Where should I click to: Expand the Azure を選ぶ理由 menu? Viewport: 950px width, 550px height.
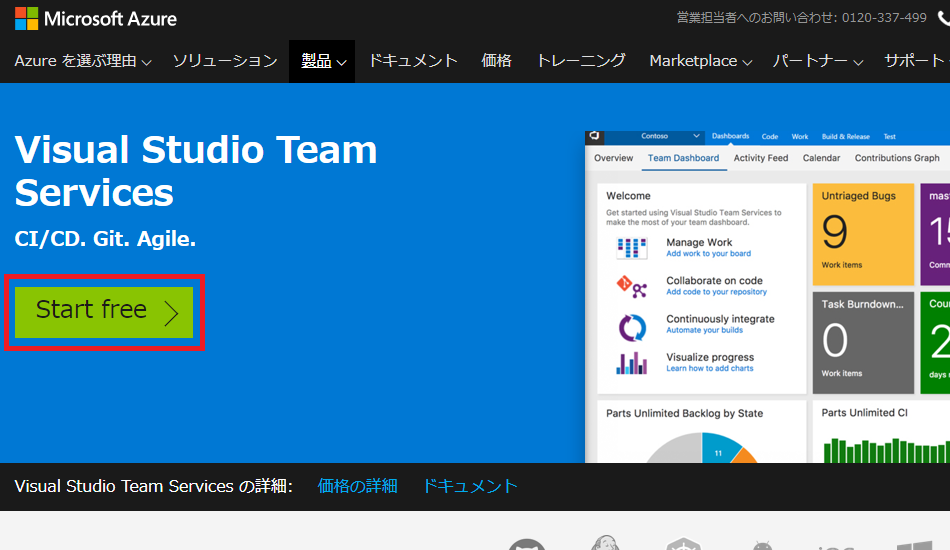point(83,61)
